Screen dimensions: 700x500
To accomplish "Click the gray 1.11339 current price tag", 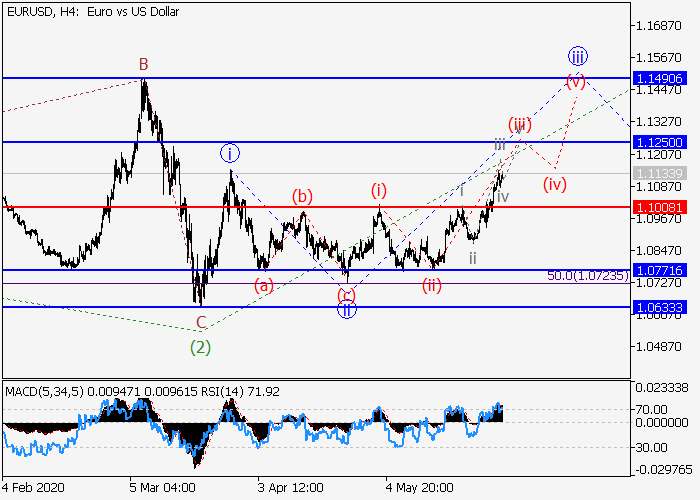I will coord(659,174).
